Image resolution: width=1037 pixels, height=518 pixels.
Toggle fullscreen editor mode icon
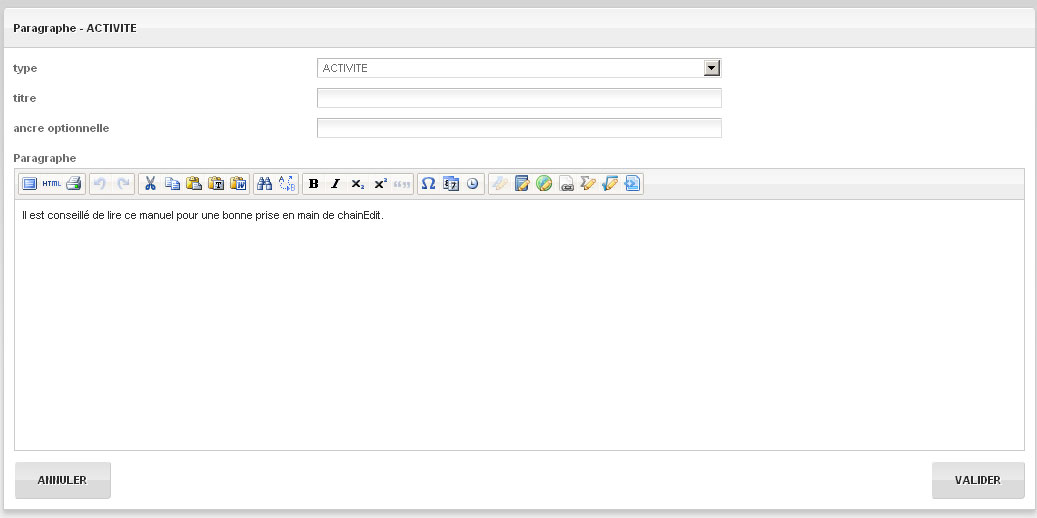tap(29, 184)
